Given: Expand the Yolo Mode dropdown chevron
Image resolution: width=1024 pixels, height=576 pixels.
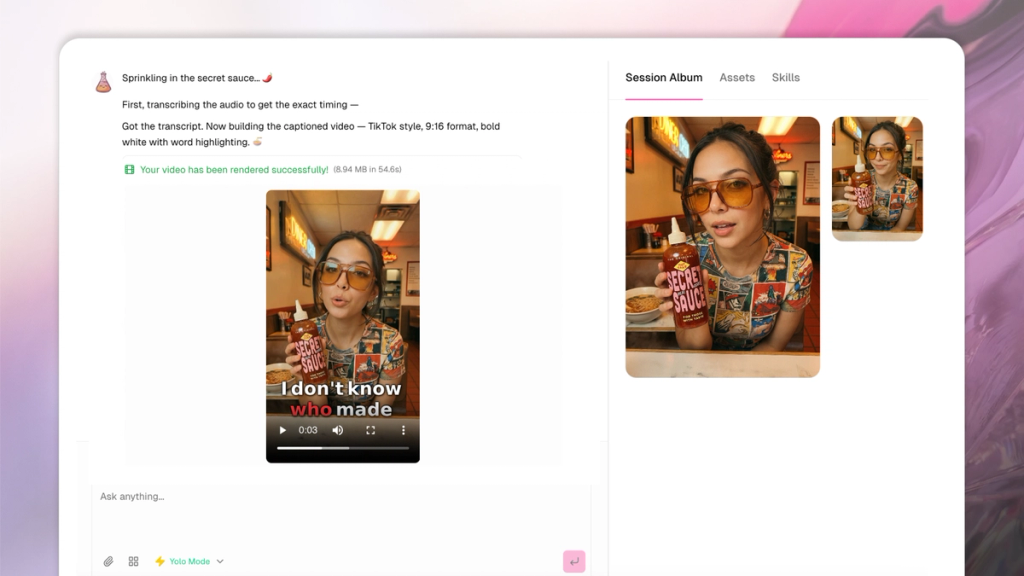Looking at the screenshot, I should (220, 561).
